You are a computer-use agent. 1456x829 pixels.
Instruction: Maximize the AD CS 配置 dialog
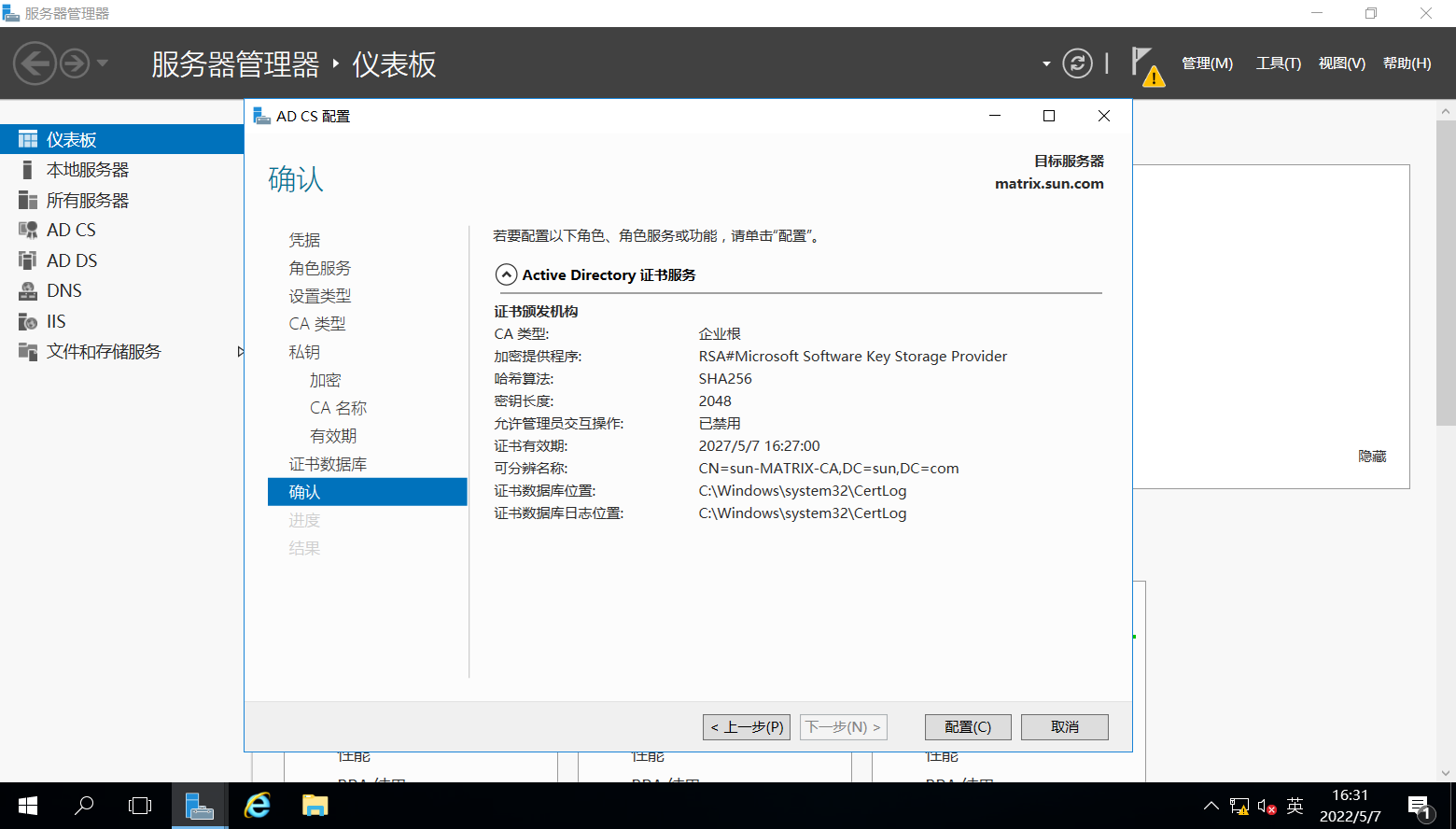tap(1049, 116)
